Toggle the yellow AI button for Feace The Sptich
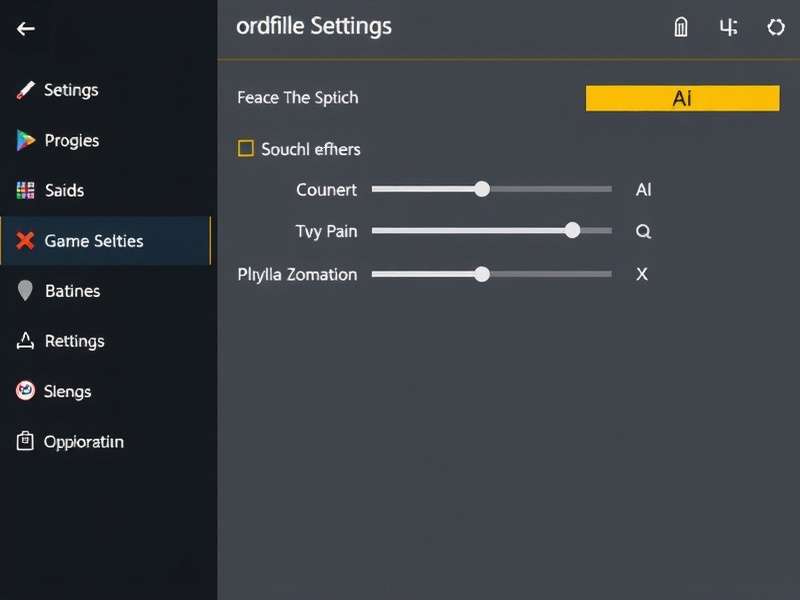 tap(682, 98)
